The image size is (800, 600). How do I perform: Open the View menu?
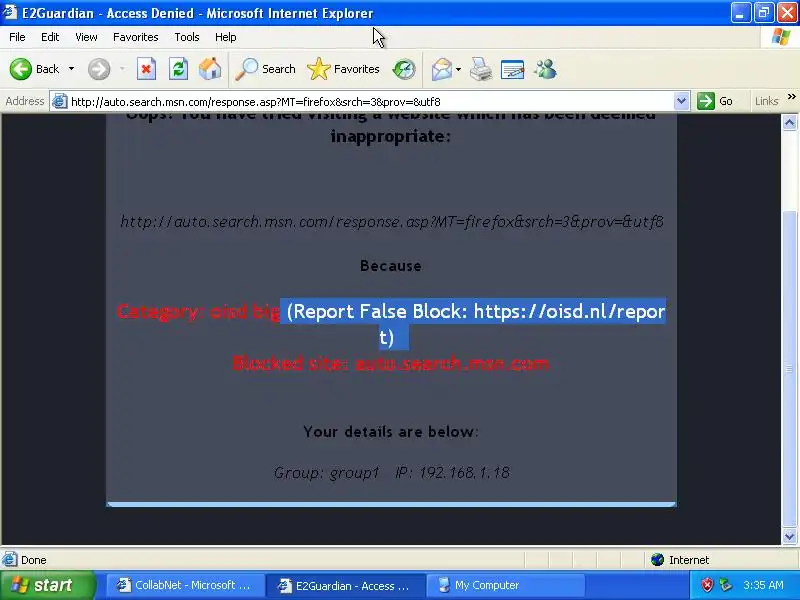pos(86,37)
